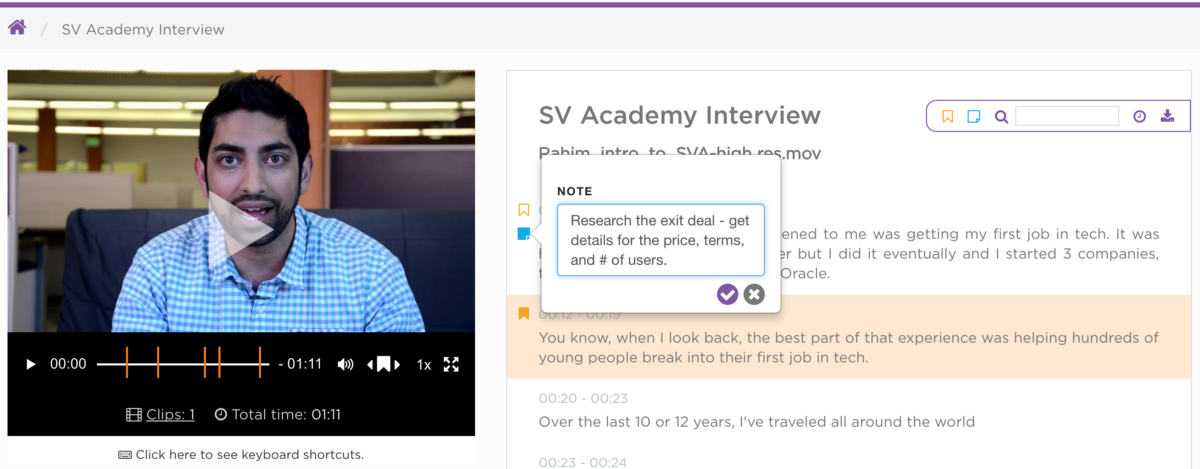
Task: Click the last orange timeline marker
Action: click(260, 363)
